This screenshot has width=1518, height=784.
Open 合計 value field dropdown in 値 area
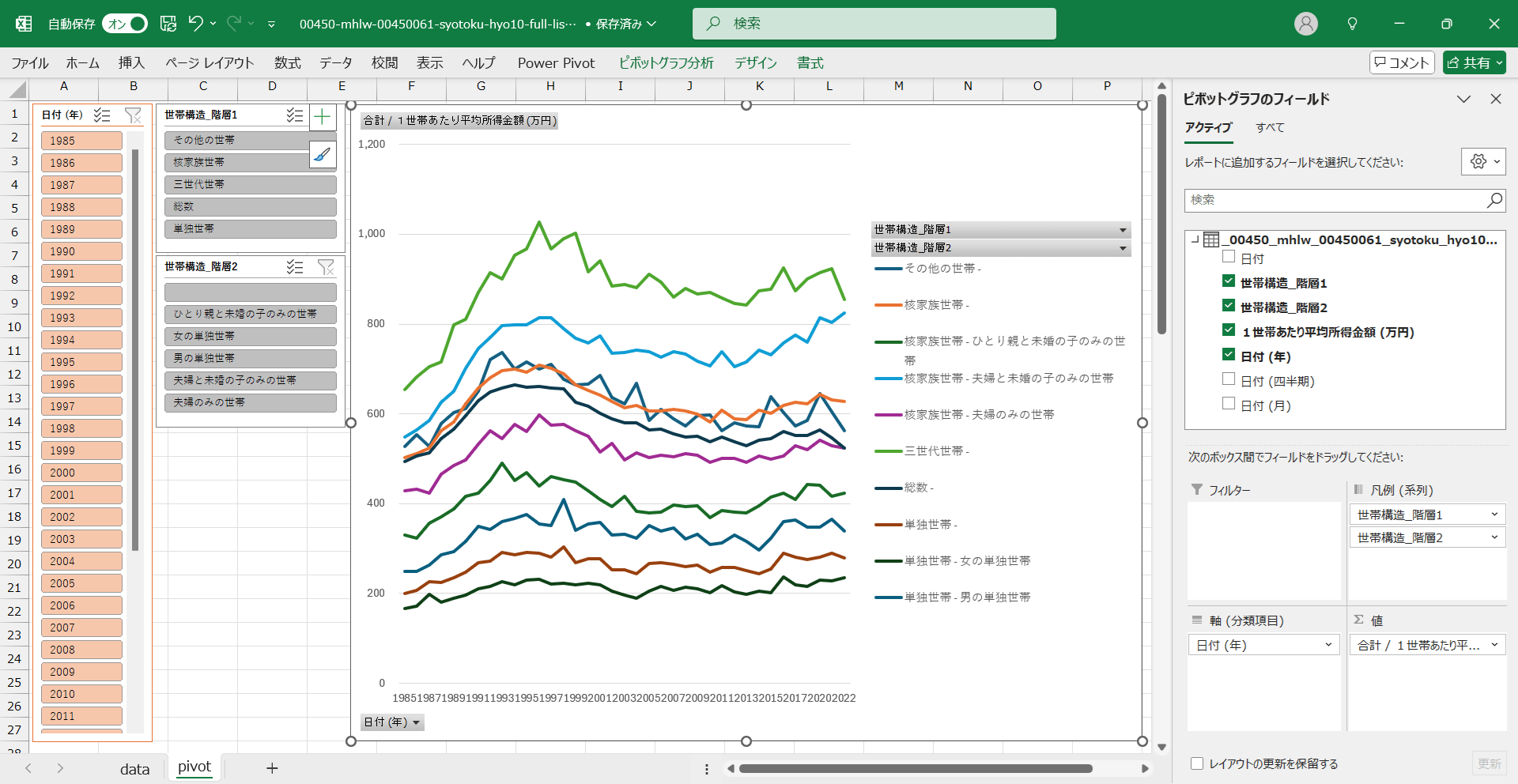(x=1494, y=645)
